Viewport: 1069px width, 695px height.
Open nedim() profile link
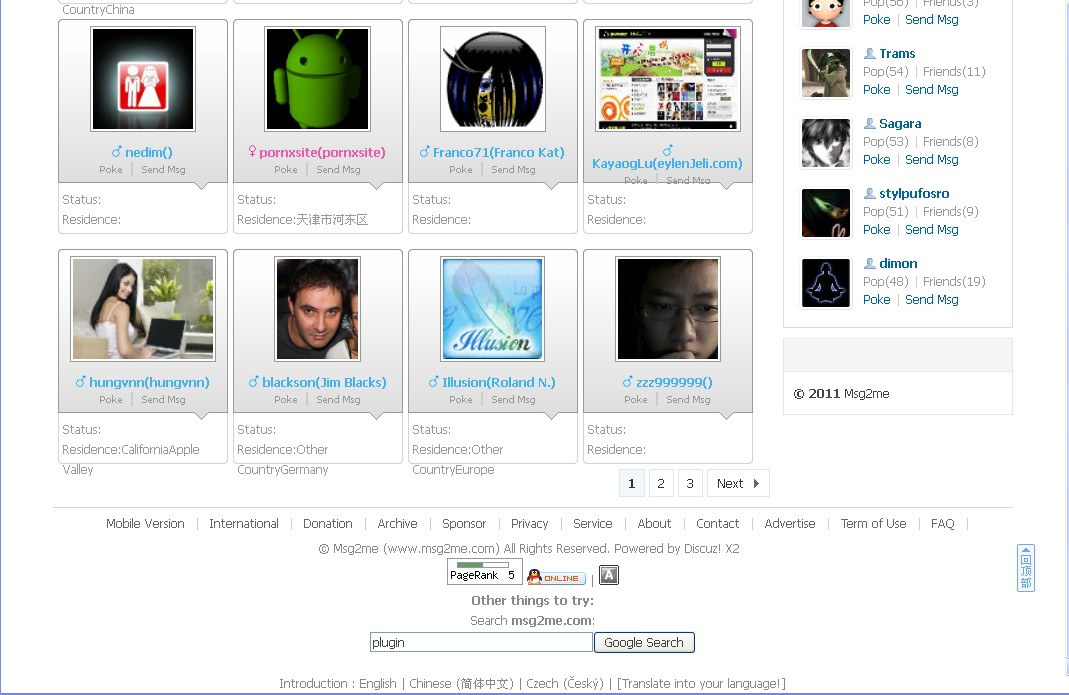[149, 152]
